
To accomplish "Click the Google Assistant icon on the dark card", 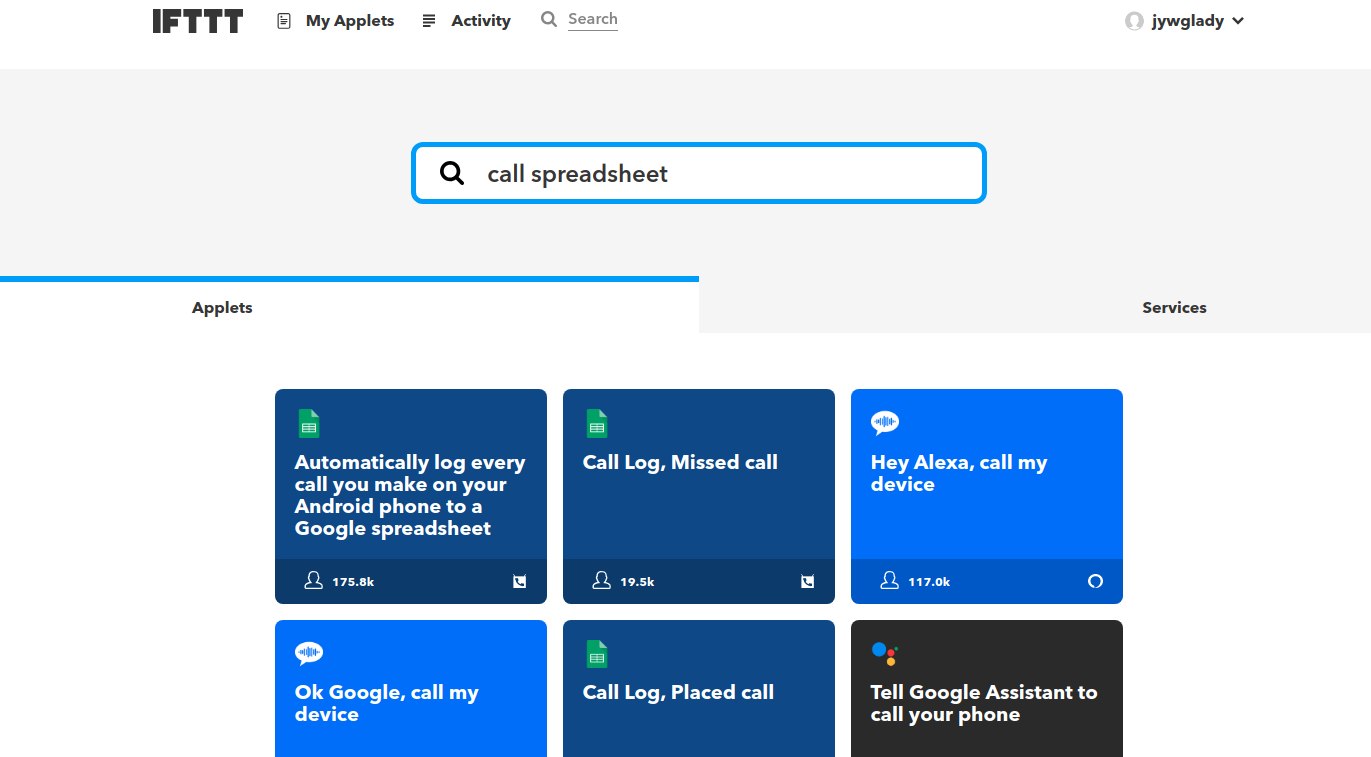I will point(884,654).
